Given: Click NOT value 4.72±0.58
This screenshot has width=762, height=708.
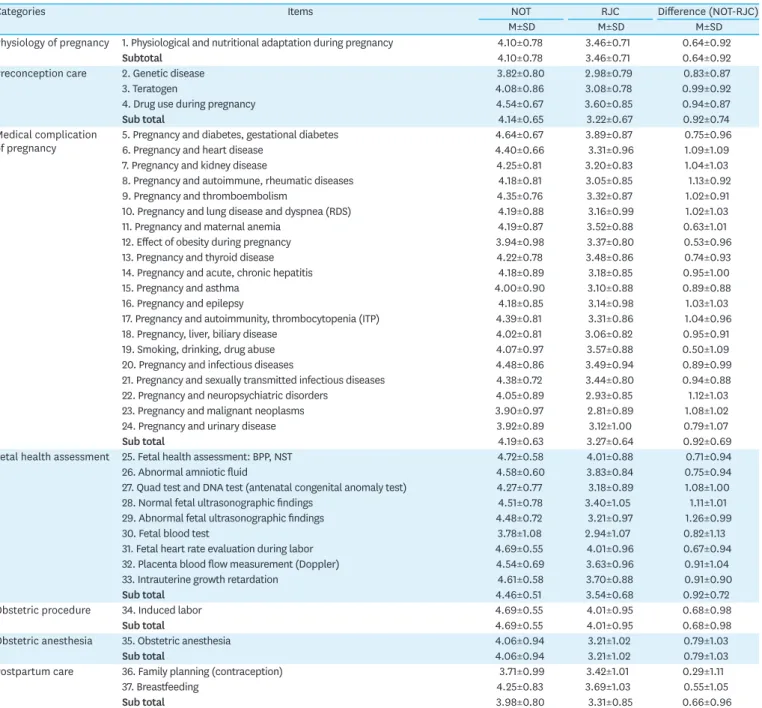Looking at the screenshot, I should pos(520,457).
